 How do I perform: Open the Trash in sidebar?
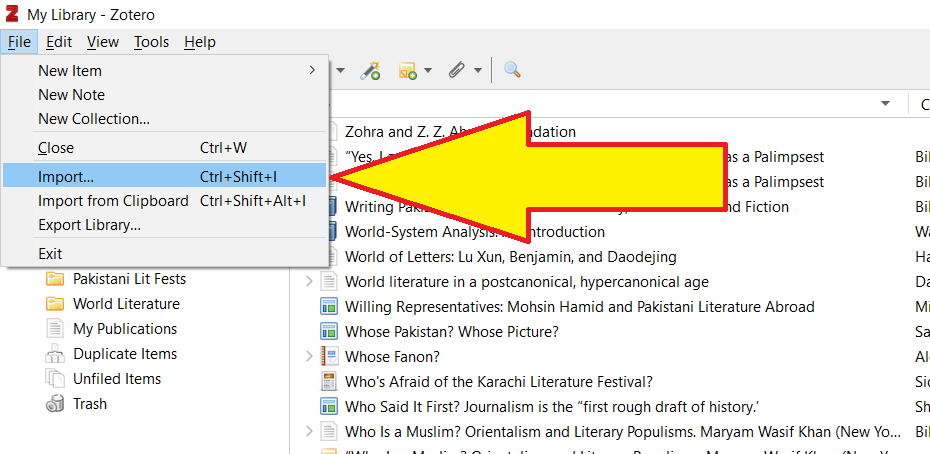tap(90, 404)
